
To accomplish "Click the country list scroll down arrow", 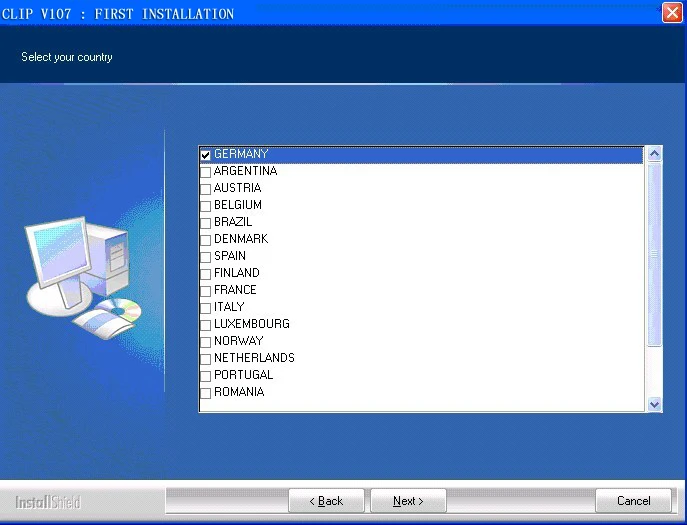I will tap(654, 404).
